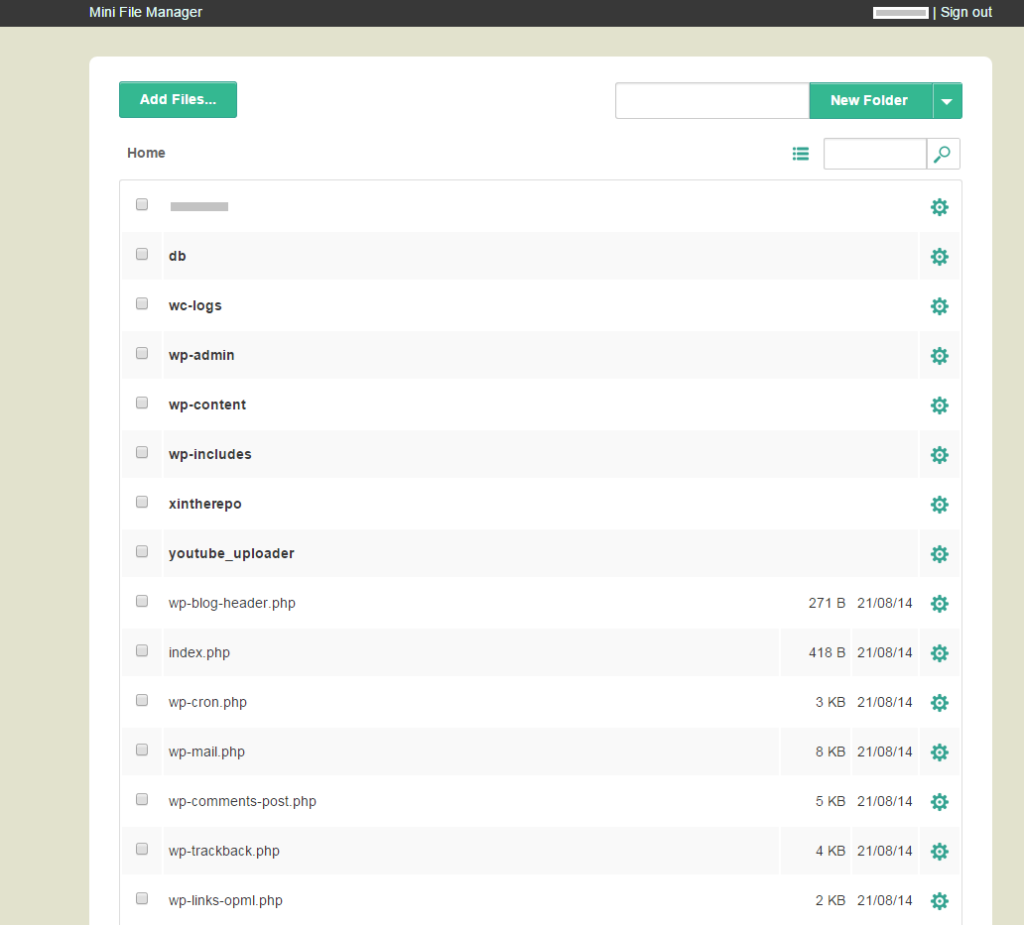1024x925 pixels.
Task: Open gear options for wp-trackback.php
Action: pos(939,851)
